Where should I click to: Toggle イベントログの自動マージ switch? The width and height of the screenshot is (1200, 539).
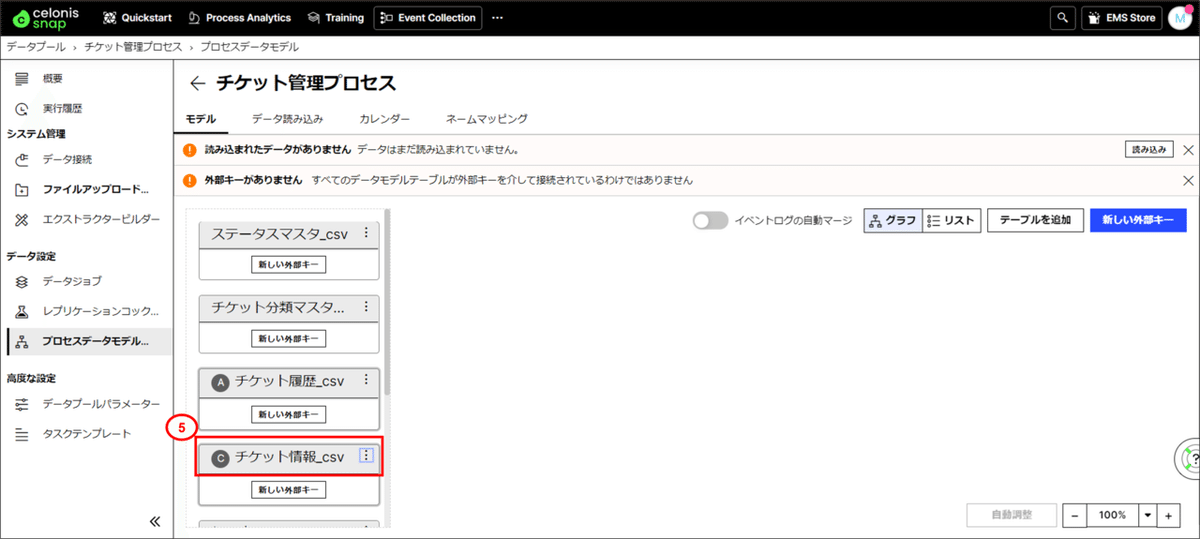point(710,221)
